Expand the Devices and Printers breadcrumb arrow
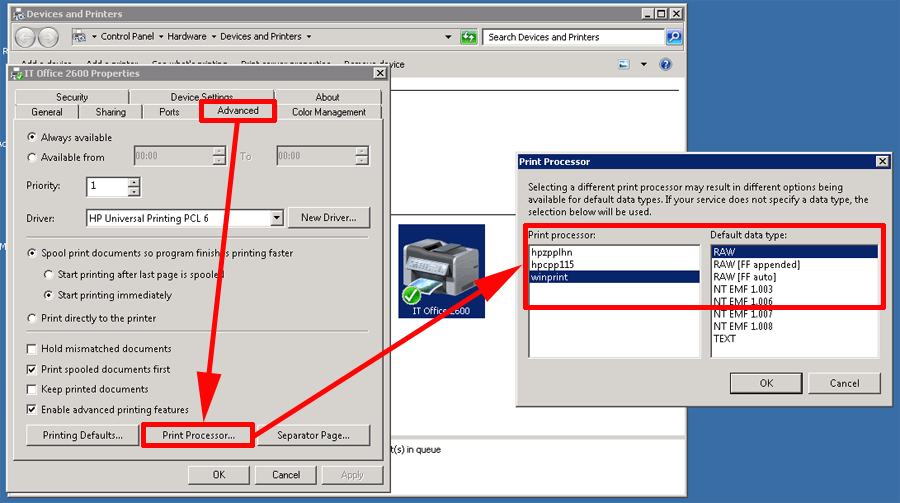The width and height of the screenshot is (900, 503). point(309,37)
